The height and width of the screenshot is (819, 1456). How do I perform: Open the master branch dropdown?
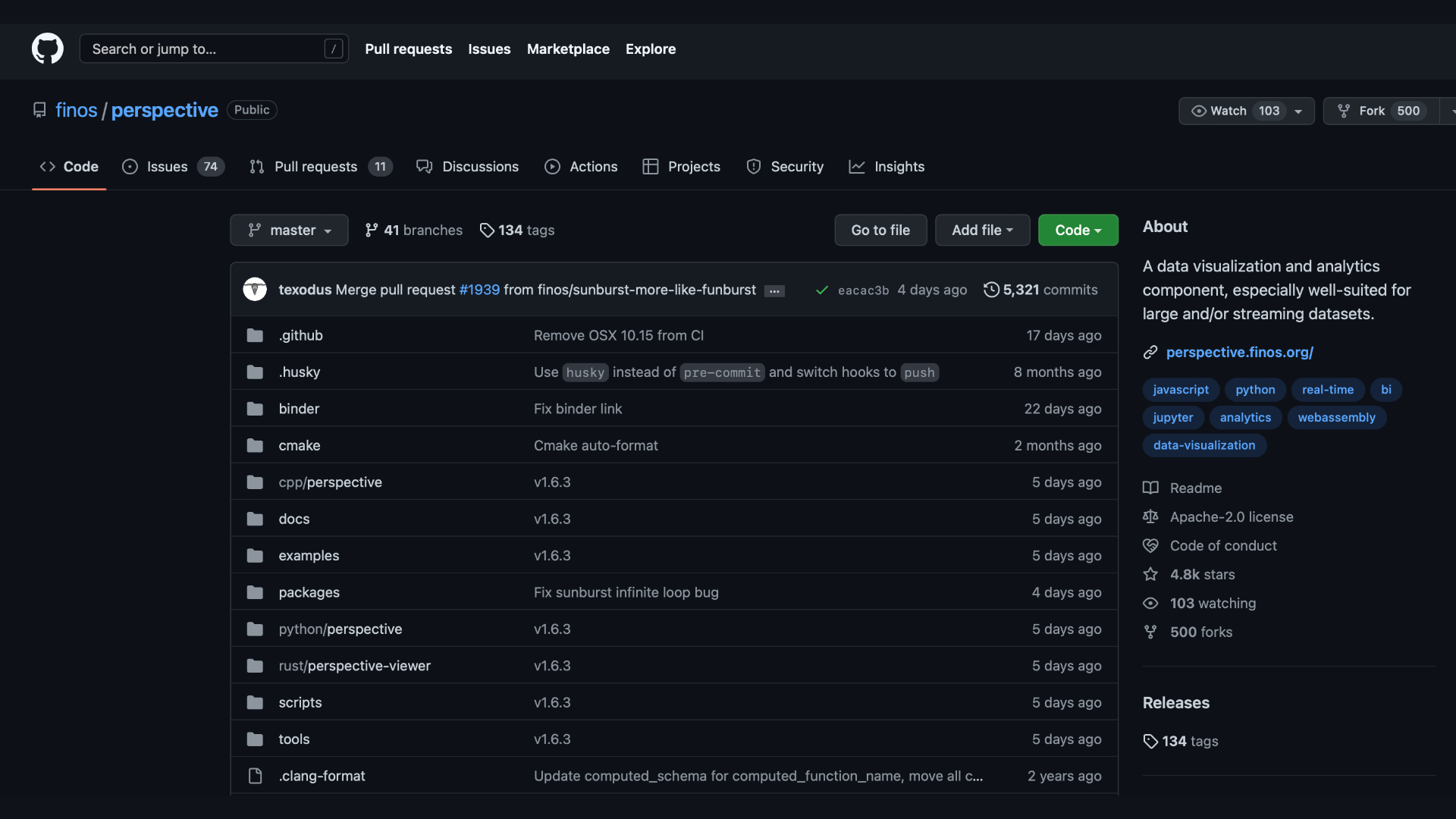pyautogui.click(x=289, y=230)
